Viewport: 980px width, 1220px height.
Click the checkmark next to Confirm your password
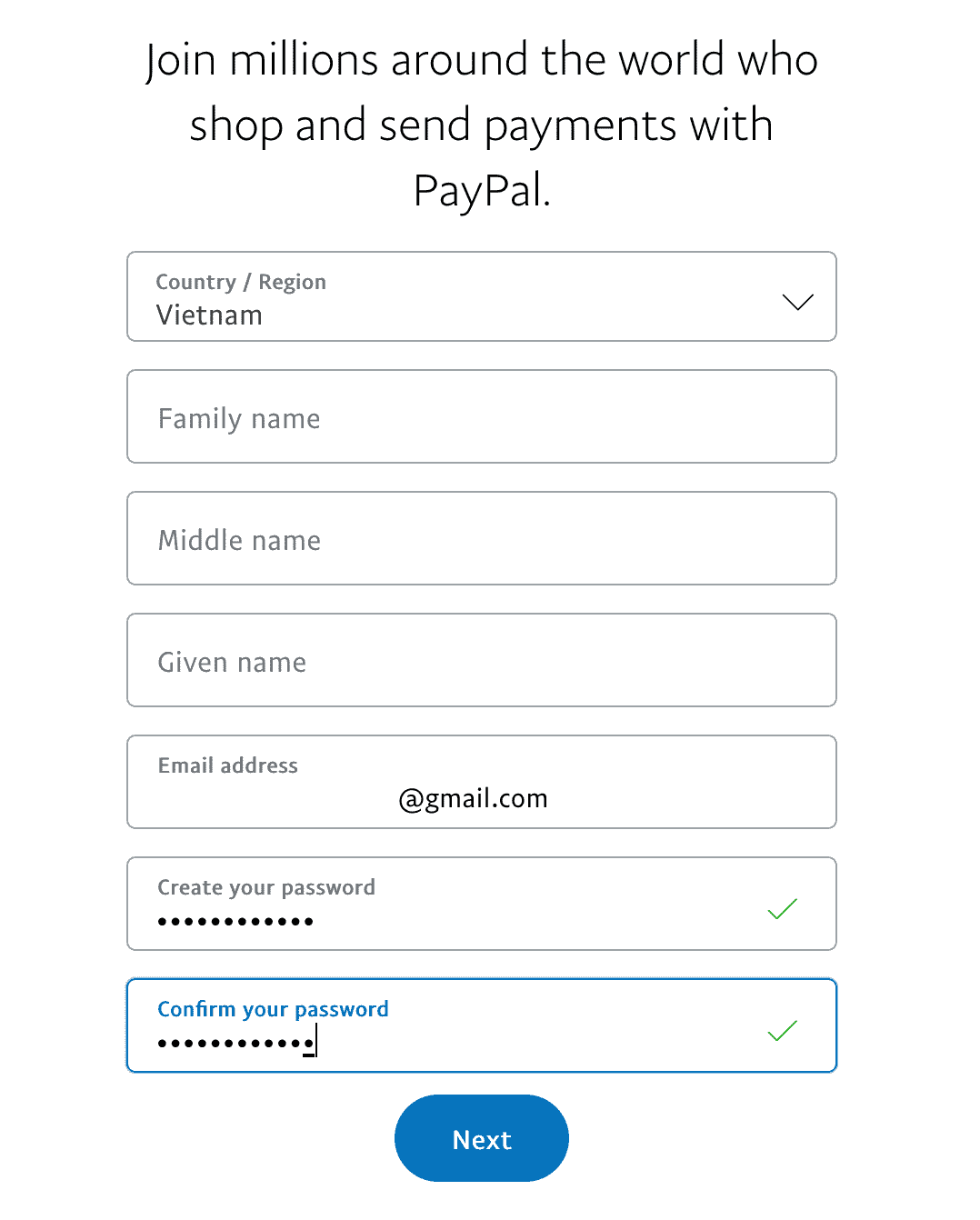click(782, 1030)
